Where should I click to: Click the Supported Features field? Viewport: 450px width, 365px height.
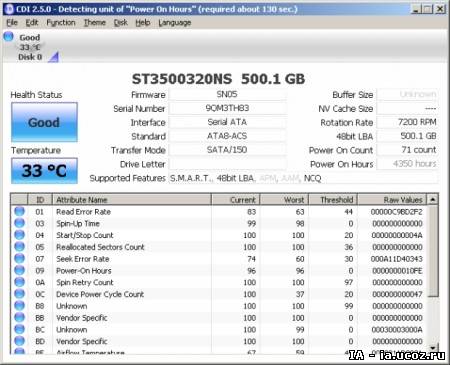303,178
